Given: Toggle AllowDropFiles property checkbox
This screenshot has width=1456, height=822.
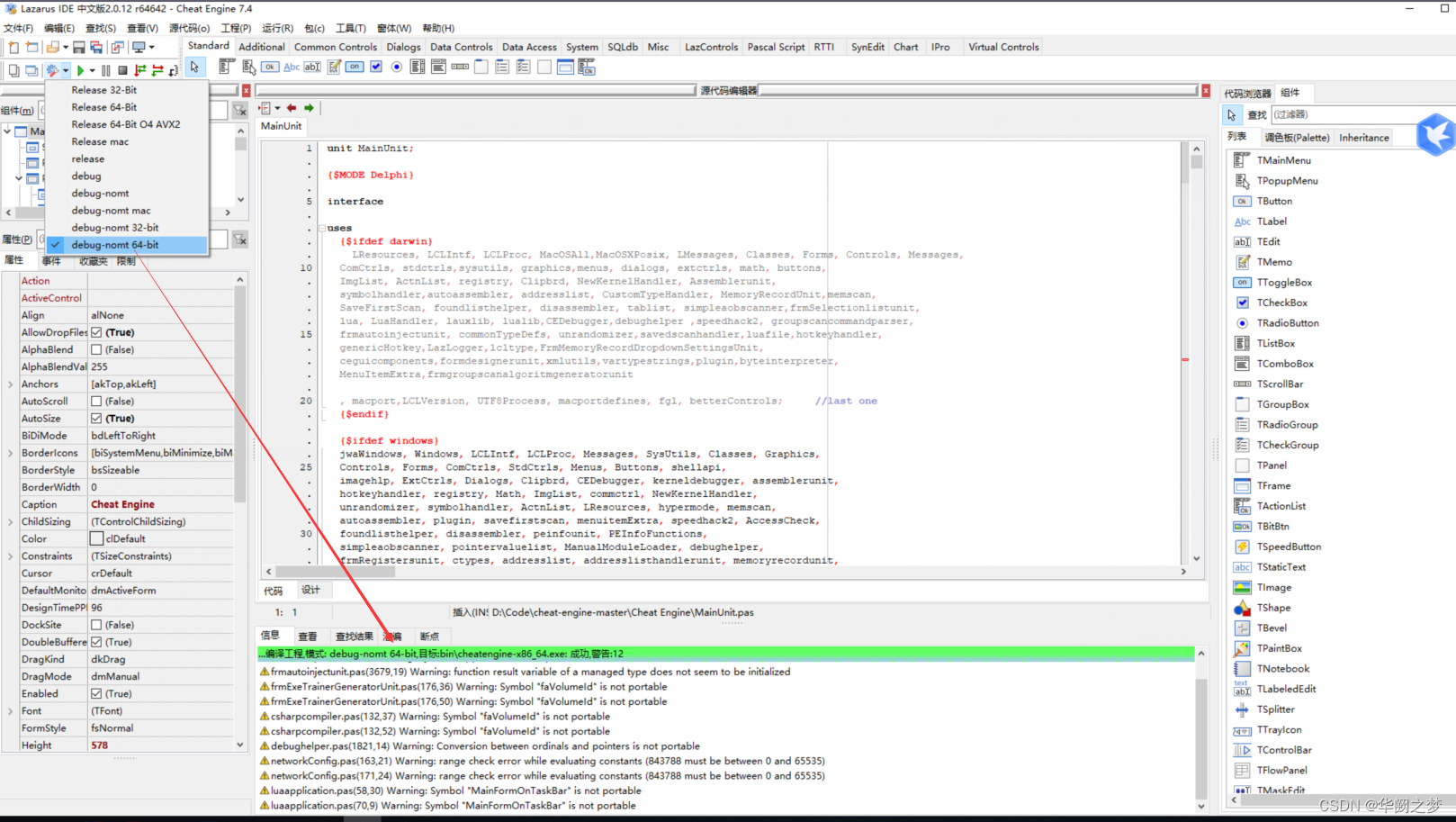Looking at the screenshot, I should click(x=96, y=332).
